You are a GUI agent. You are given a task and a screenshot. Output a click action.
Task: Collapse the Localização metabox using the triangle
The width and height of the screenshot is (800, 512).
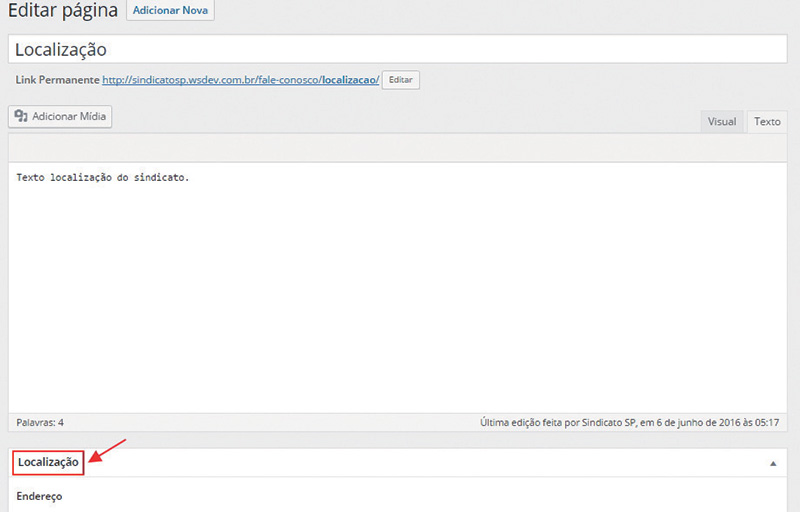[x=773, y=464]
